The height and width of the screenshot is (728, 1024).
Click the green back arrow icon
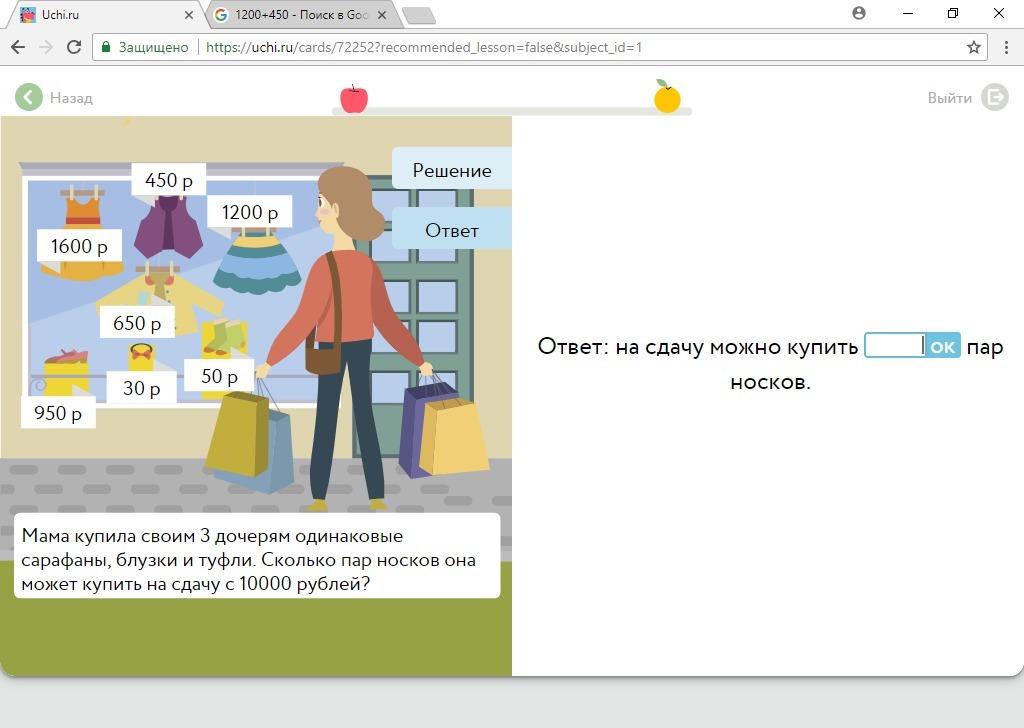(x=29, y=97)
